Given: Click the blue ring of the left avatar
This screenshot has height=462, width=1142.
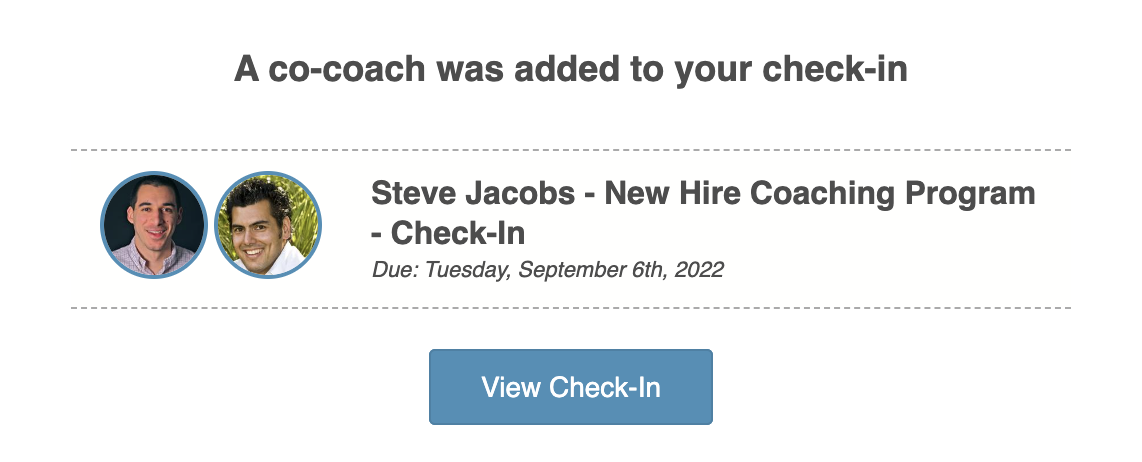Looking at the screenshot, I should [x=103, y=225].
